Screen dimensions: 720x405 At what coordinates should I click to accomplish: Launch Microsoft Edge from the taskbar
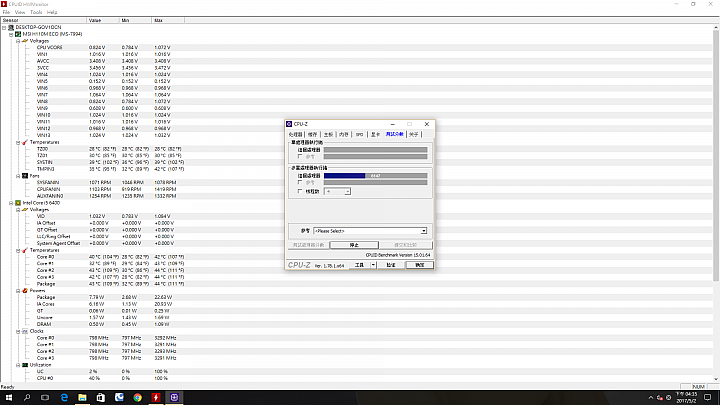64,398
